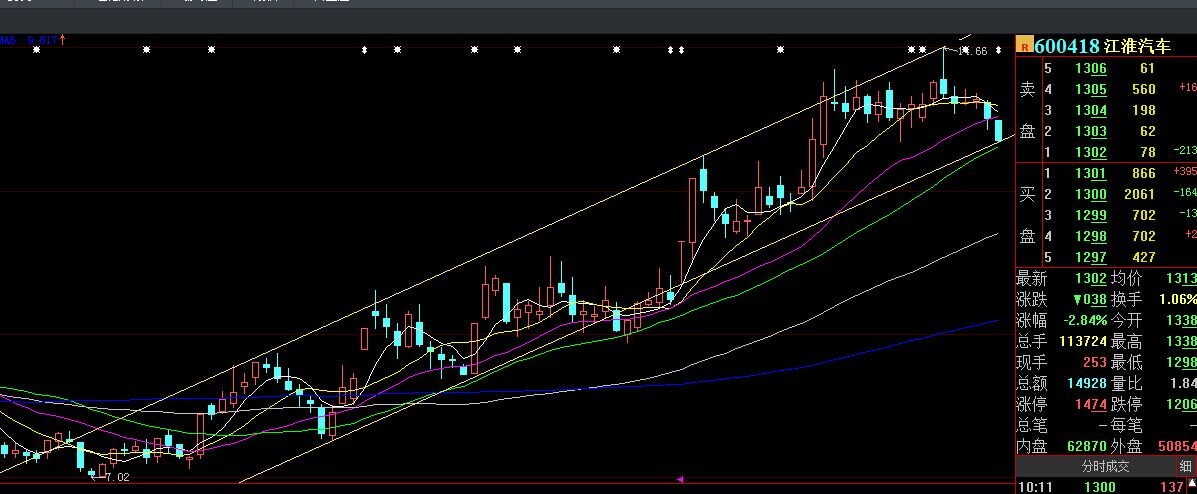Click the MA5 indicator label
This screenshot has height=494, width=1197.
coord(7,40)
